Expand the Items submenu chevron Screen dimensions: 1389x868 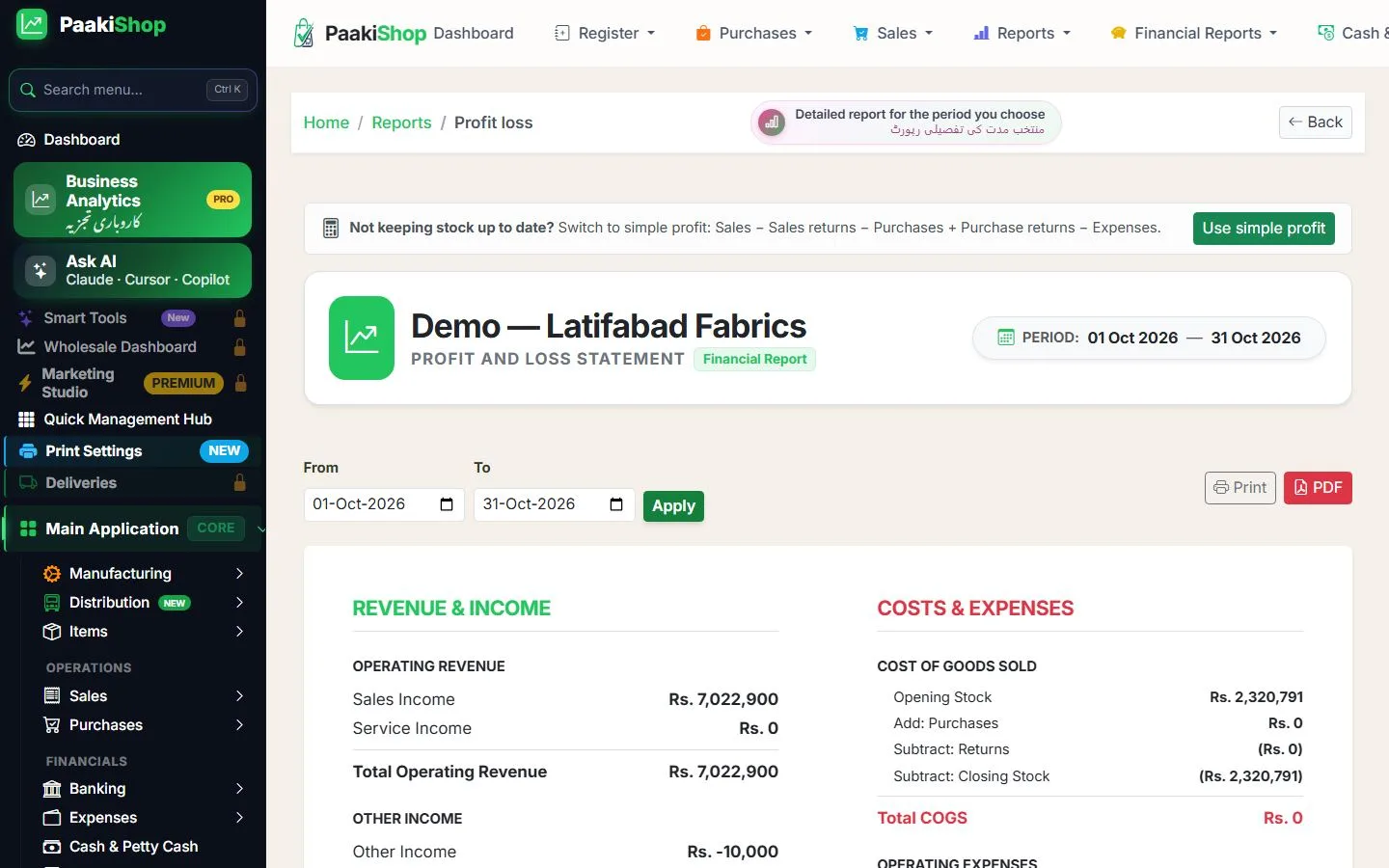[x=239, y=632]
